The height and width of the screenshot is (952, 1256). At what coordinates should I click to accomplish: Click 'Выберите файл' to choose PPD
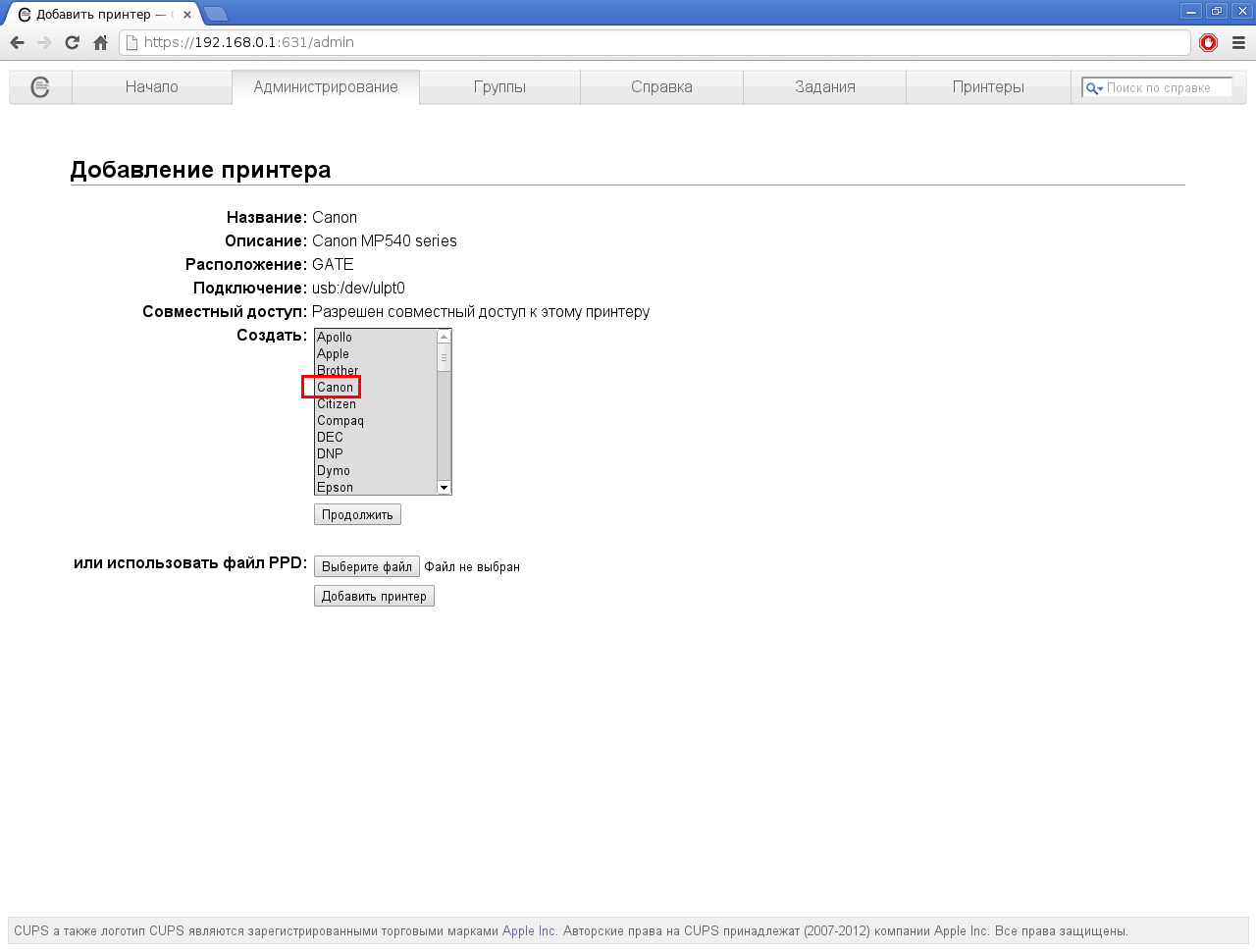point(367,566)
